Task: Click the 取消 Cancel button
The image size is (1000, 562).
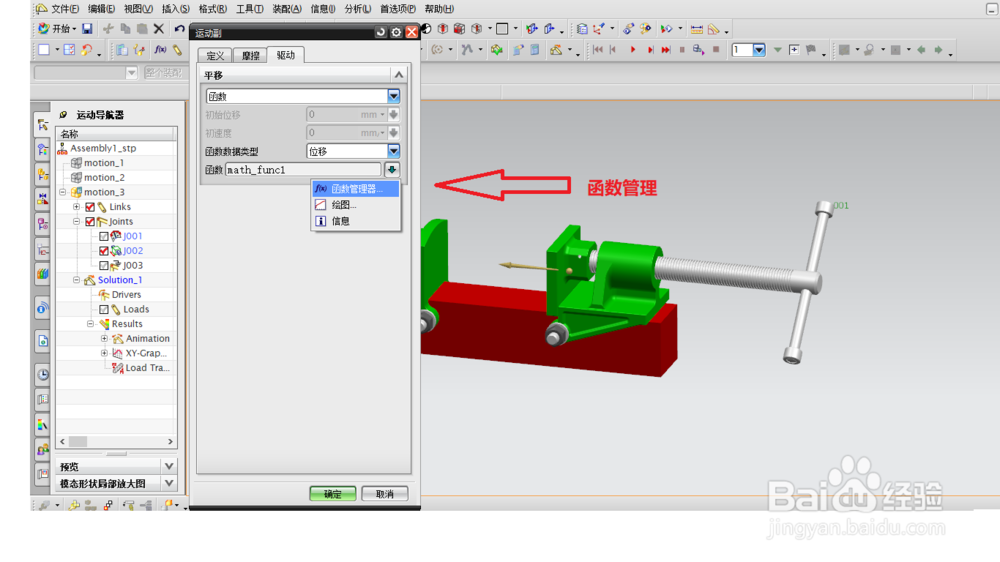Action: point(385,494)
